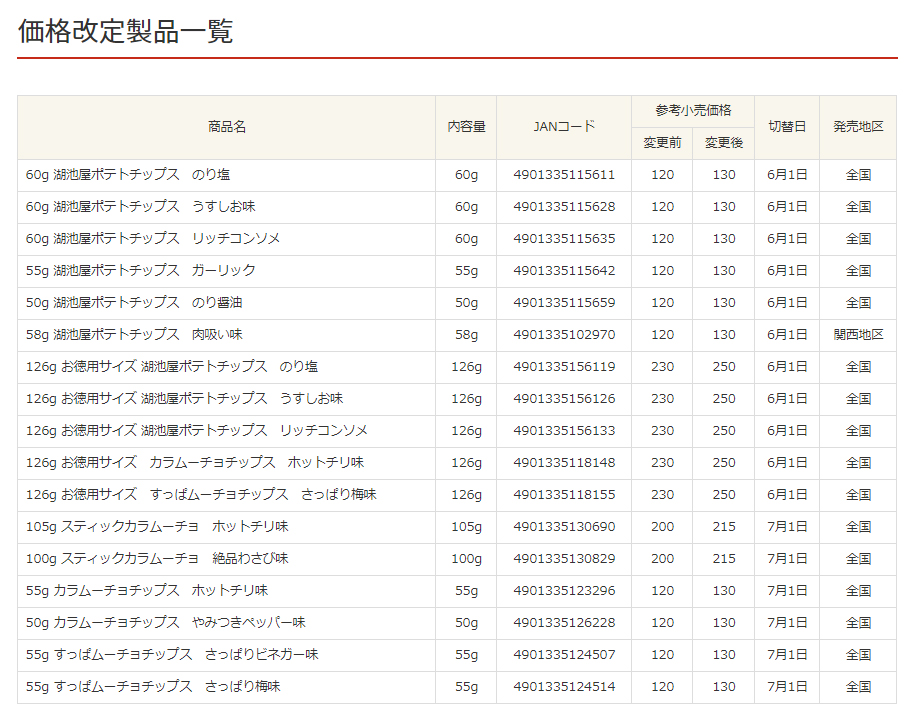Viewport: 913px width, 715px height.
Task: Click JAN code 4901335115635
Action: pos(564,239)
